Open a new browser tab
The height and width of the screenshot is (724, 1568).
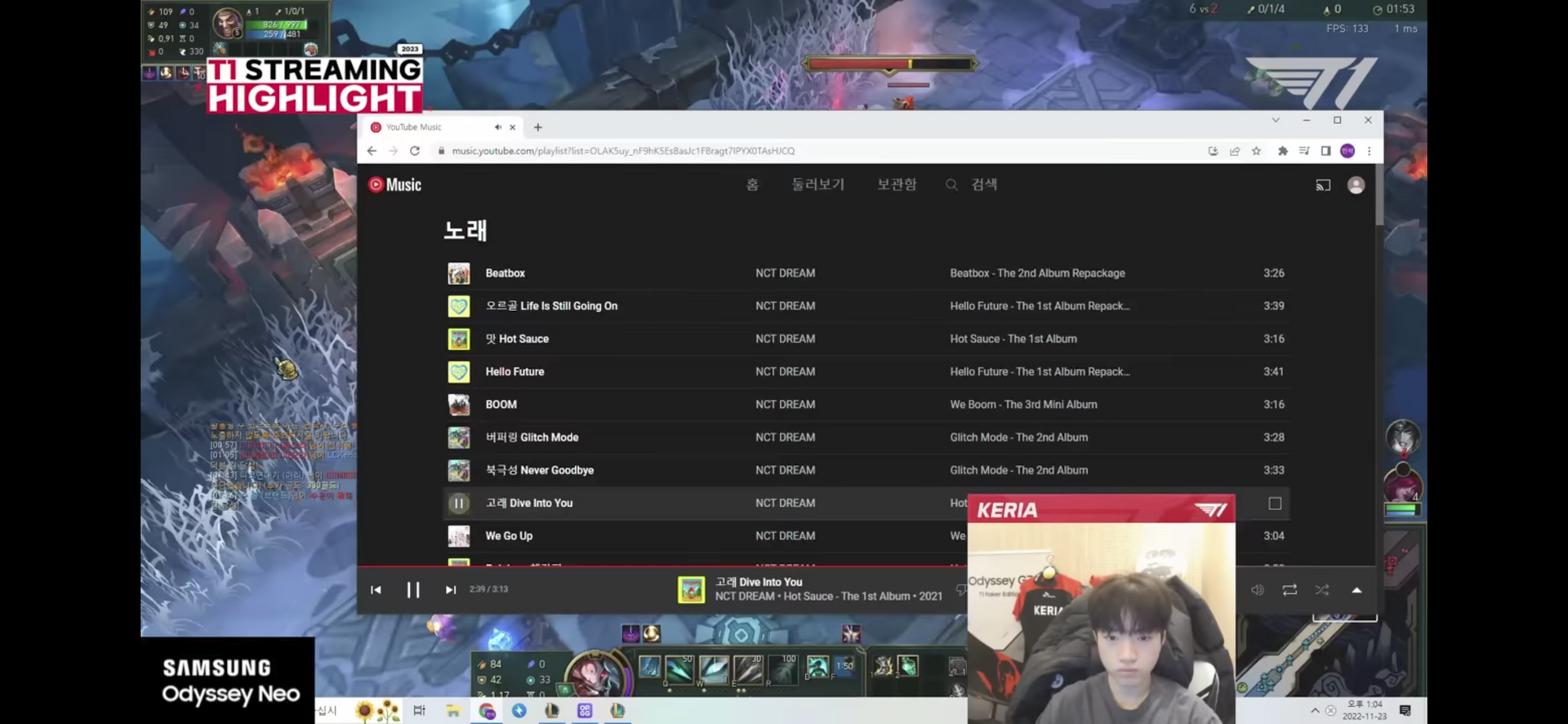click(537, 127)
